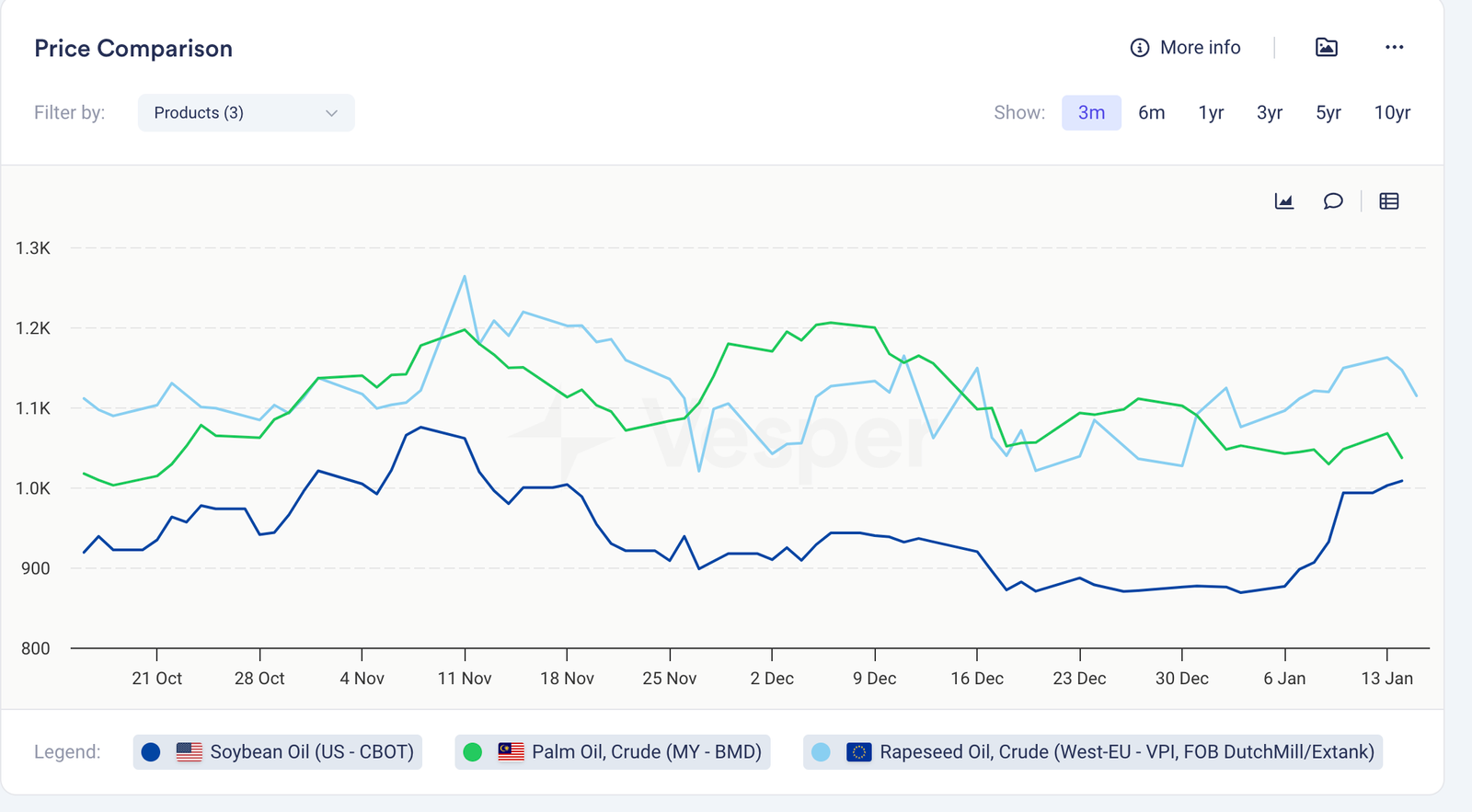Click the info icon beside More info
1472x812 pixels.
coord(1139,48)
